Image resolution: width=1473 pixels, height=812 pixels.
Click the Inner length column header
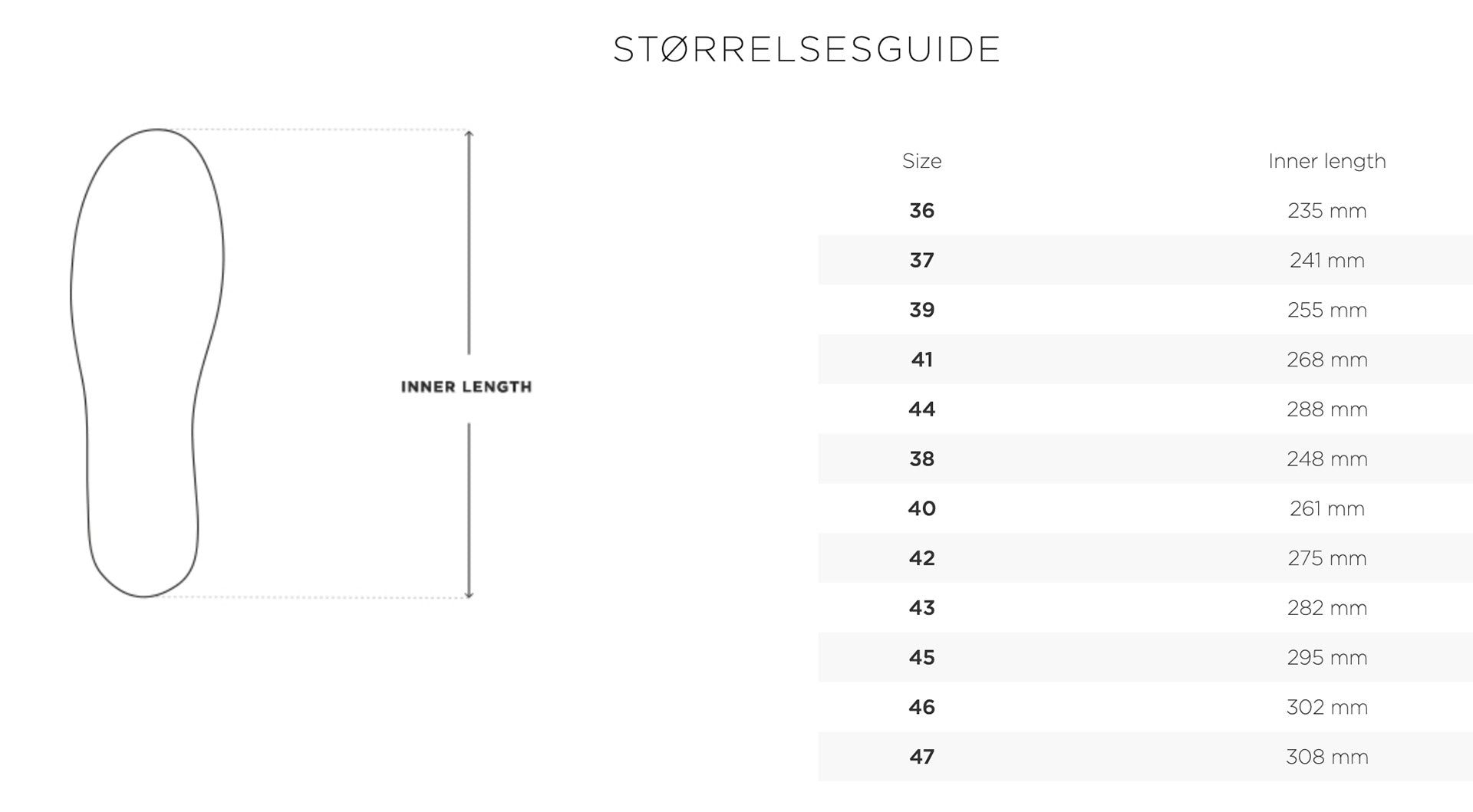click(x=1326, y=161)
